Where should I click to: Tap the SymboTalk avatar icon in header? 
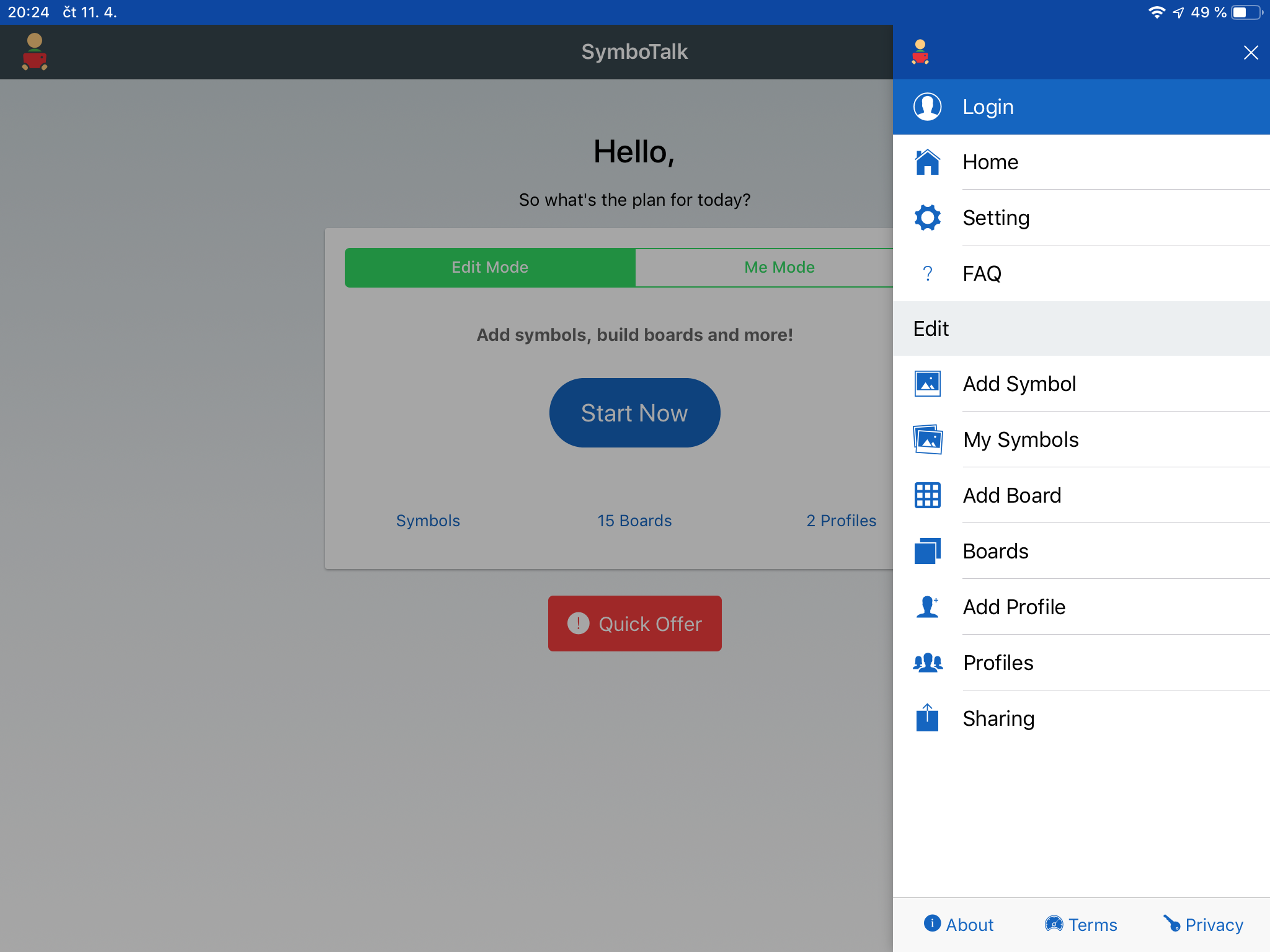pyautogui.click(x=35, y=52)
